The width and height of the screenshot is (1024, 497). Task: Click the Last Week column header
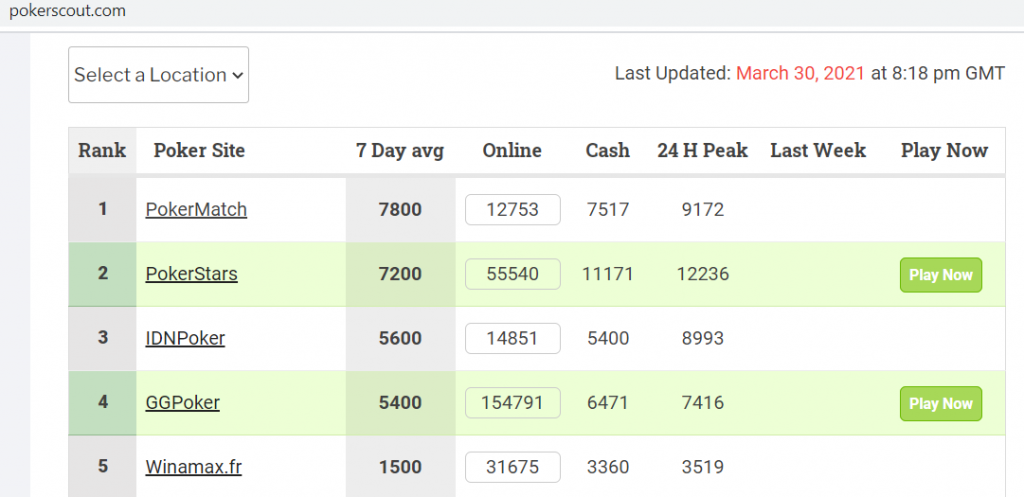(818, 151)
